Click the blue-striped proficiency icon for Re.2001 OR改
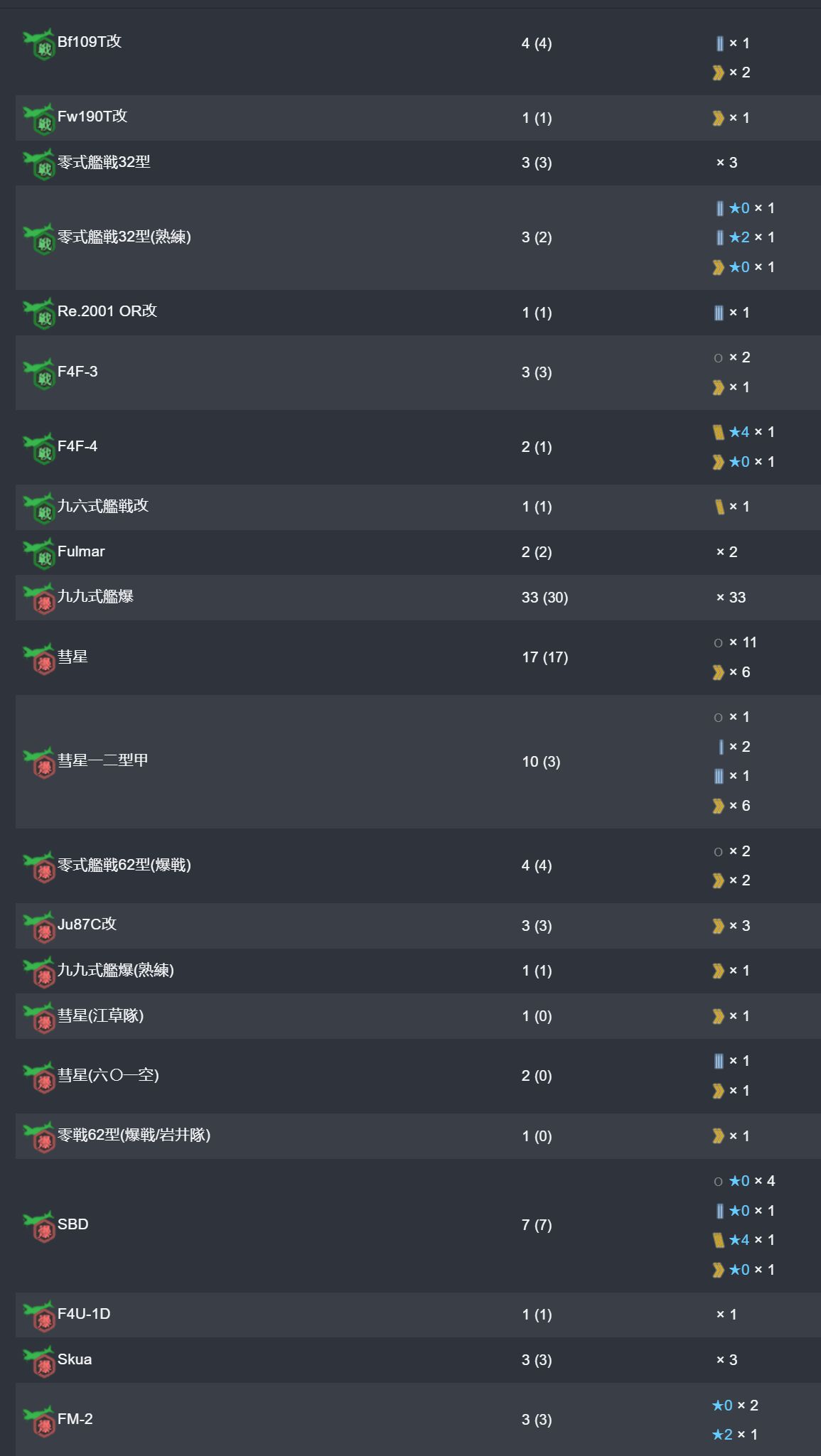This screenshot has width=821, height=1456. (719, 313)
